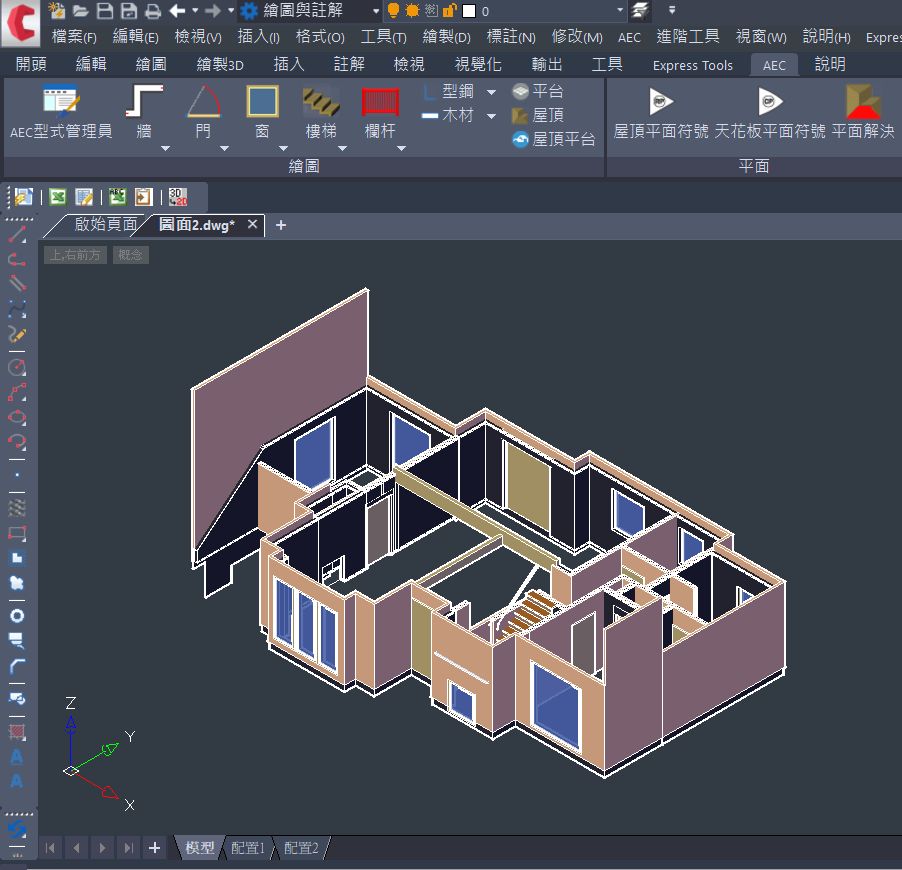Screen dimensions: 902x870
Task: Expand the 木材 dropdown arrow
Action: click(489, 114)
